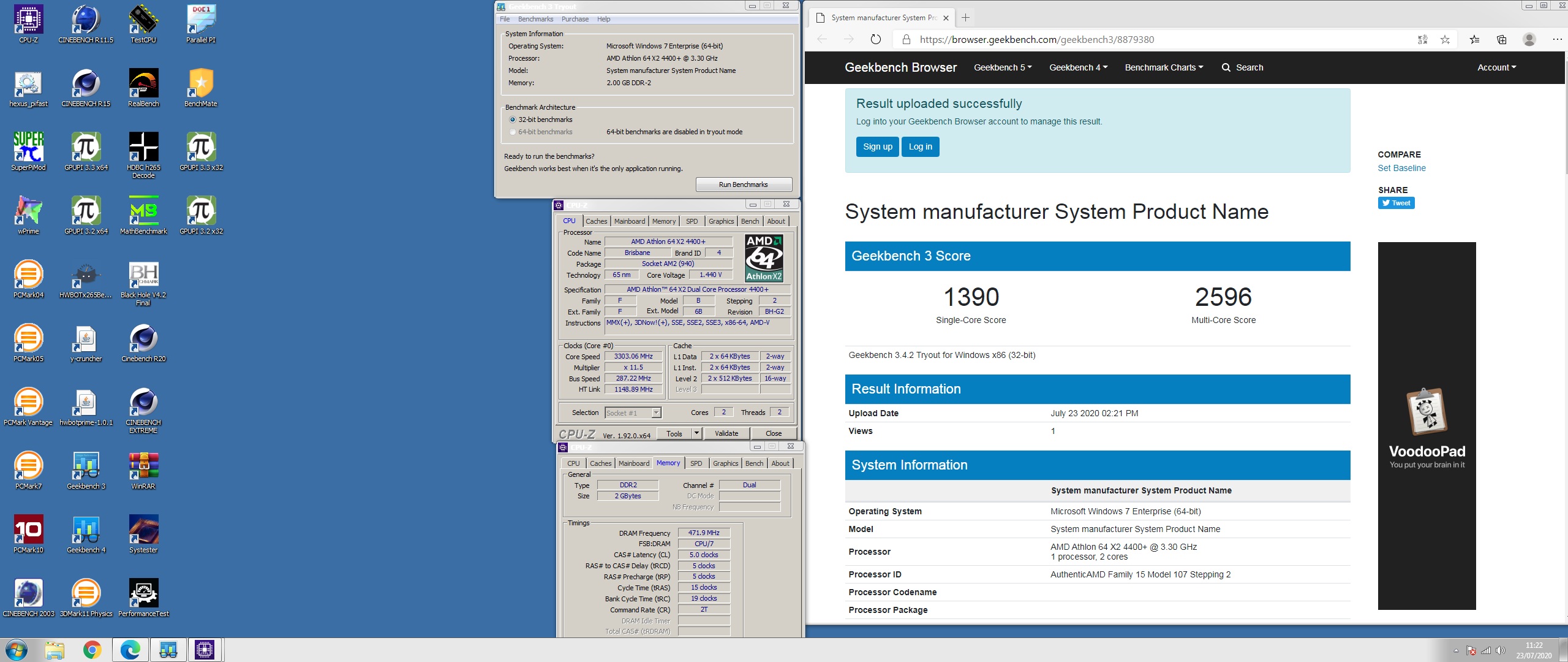Open PCMark10 desktop icon
The height and width of the screenshot is (662, 1568).
coord(28,535)
